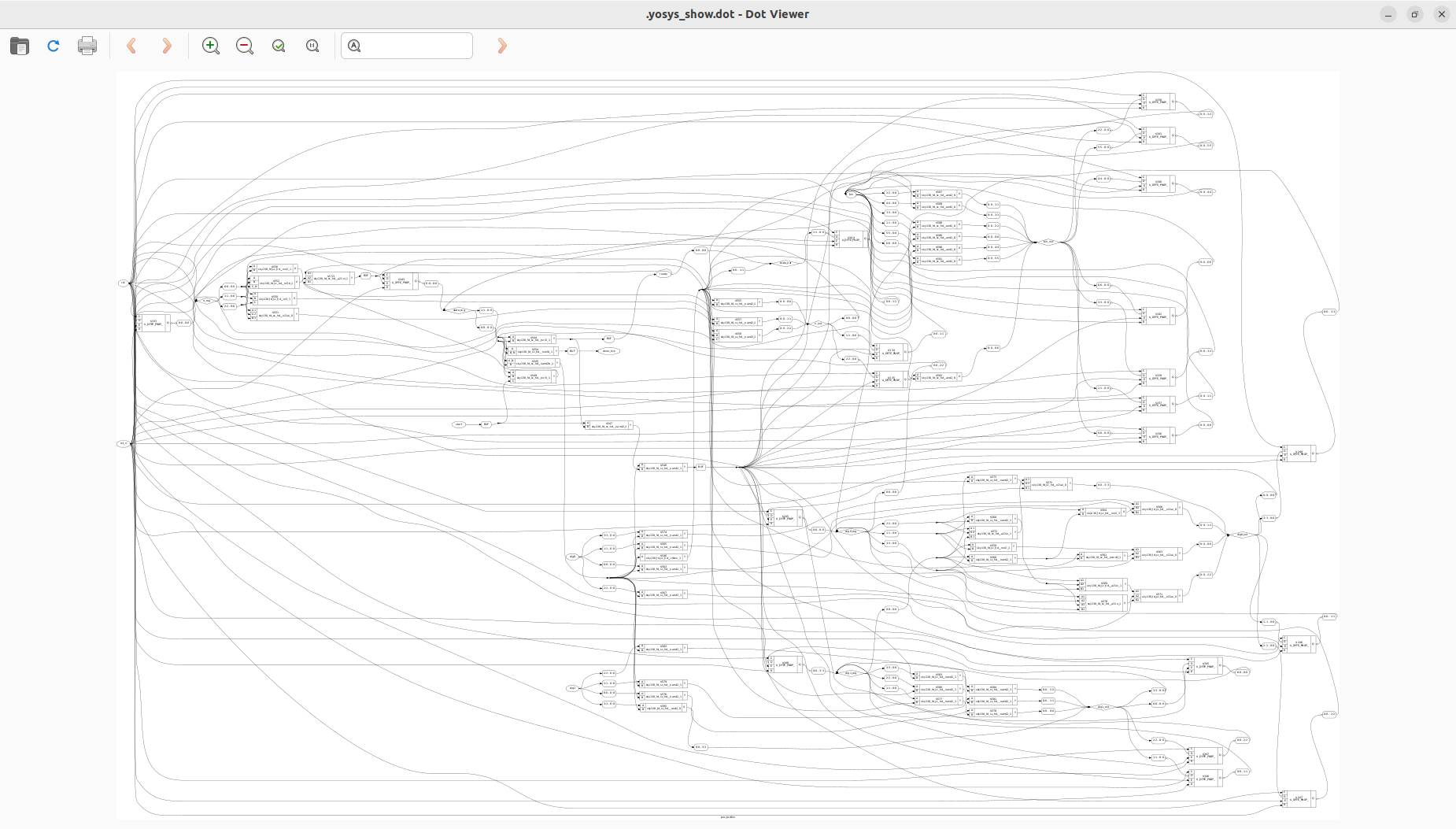Image resolution: width=1456 pixels, height=829 pixels.
Task: Navigate forward to the next view
Action: [166, 46]
